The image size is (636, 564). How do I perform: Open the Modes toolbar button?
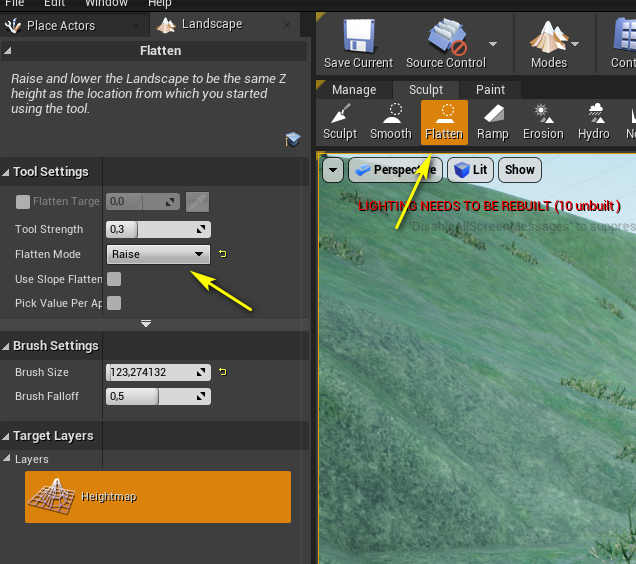548,45
